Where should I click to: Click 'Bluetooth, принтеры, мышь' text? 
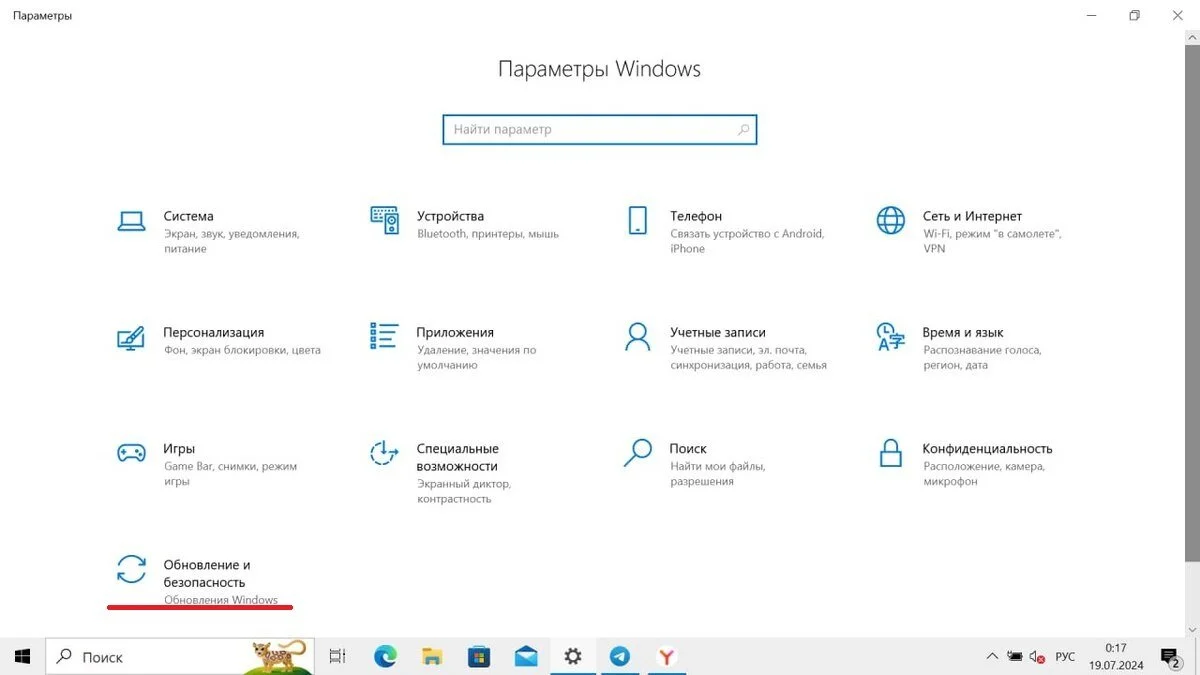pyautogui.click(x=488, y=234)
